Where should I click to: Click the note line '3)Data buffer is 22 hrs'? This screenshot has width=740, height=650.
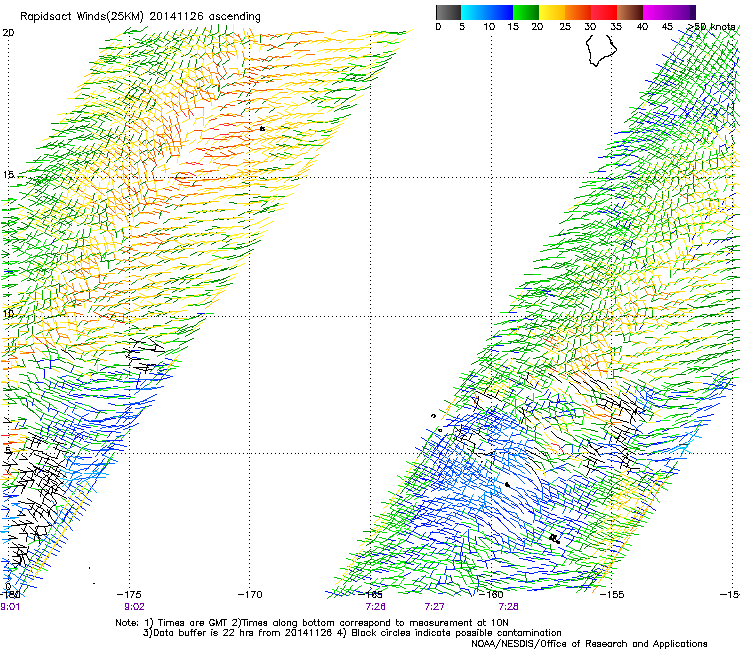pyautogui.click(x=352, y=633)
